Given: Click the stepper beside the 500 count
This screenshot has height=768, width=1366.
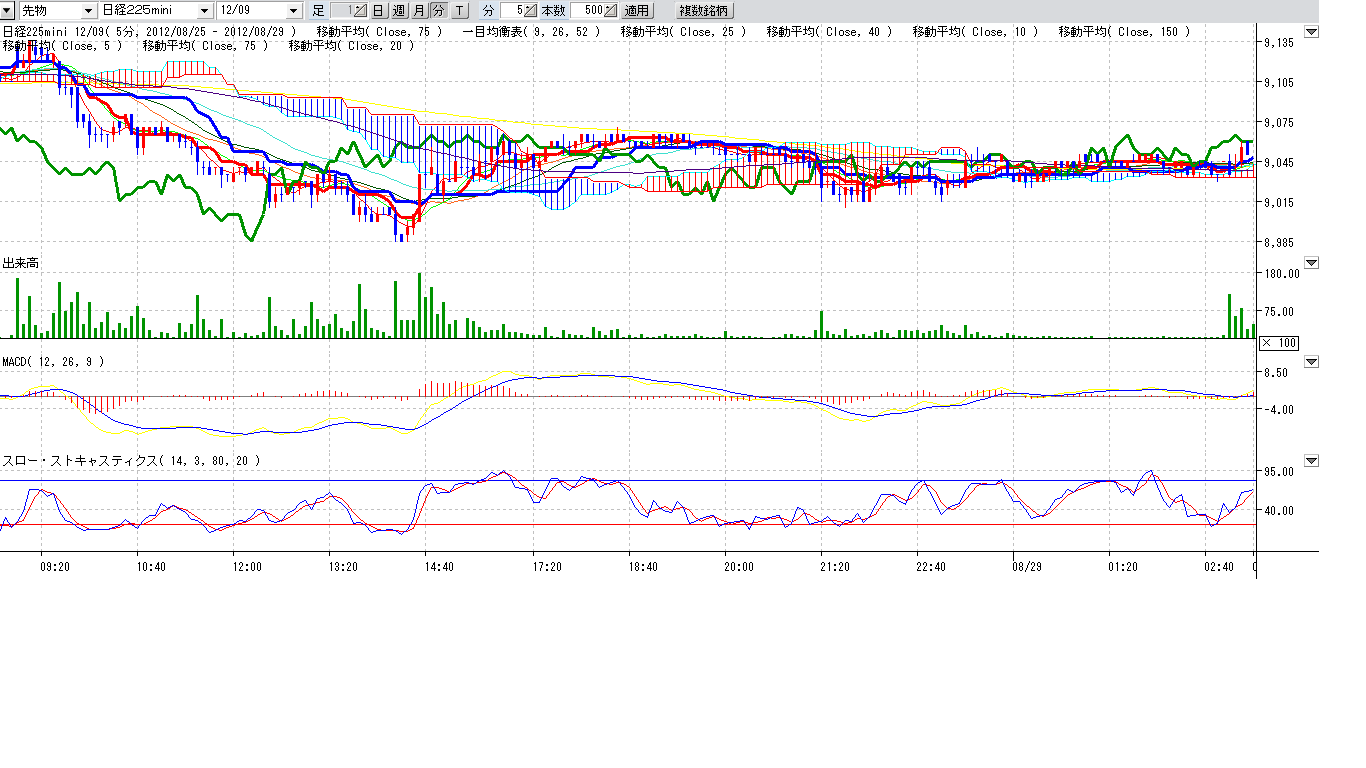Looking at the screenshot, I should coord(611,10).
